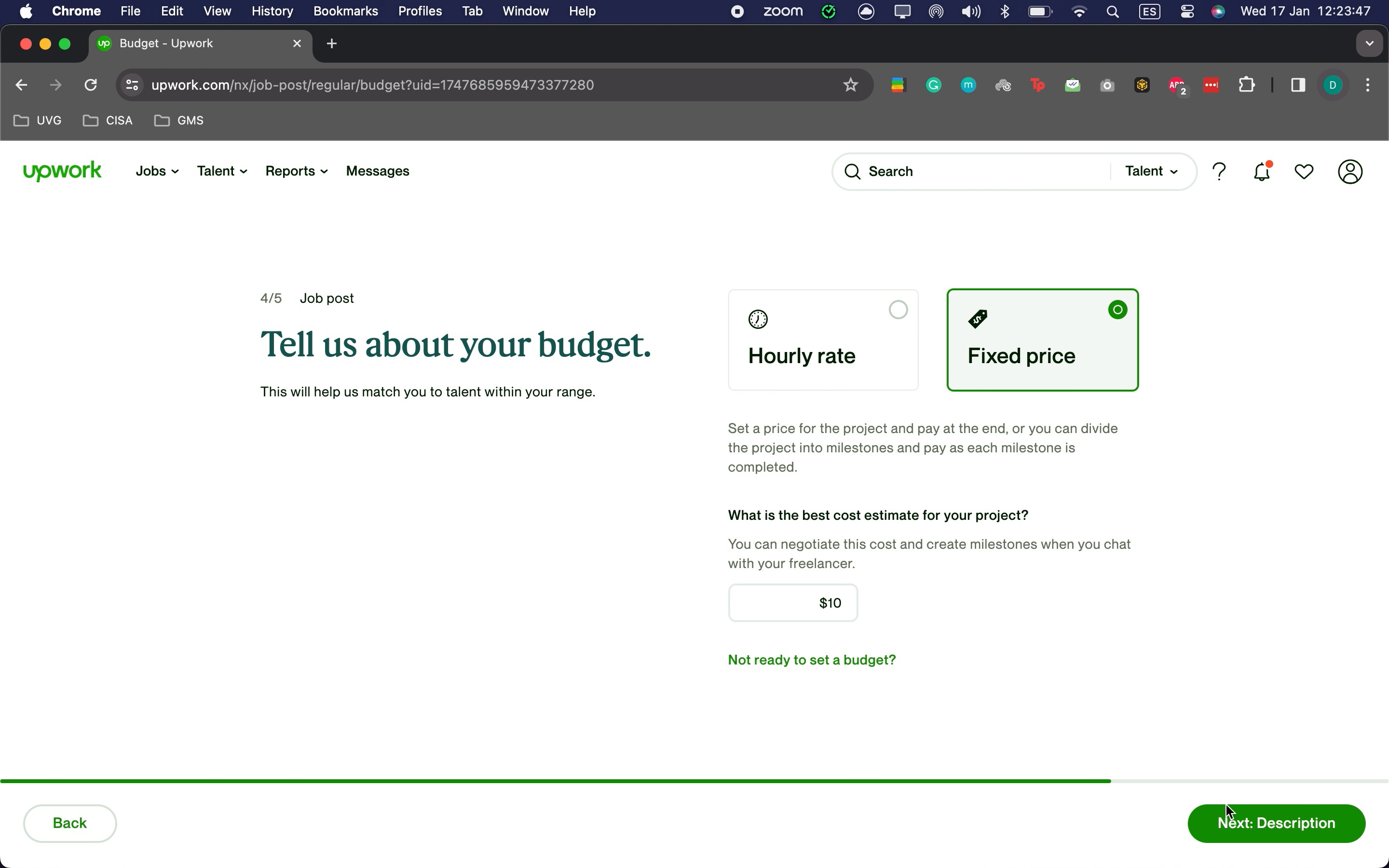Select the Hourly rate option
Image resolution: width=1389 pixels, height=868 pixels.
click(x=822, y=340)
